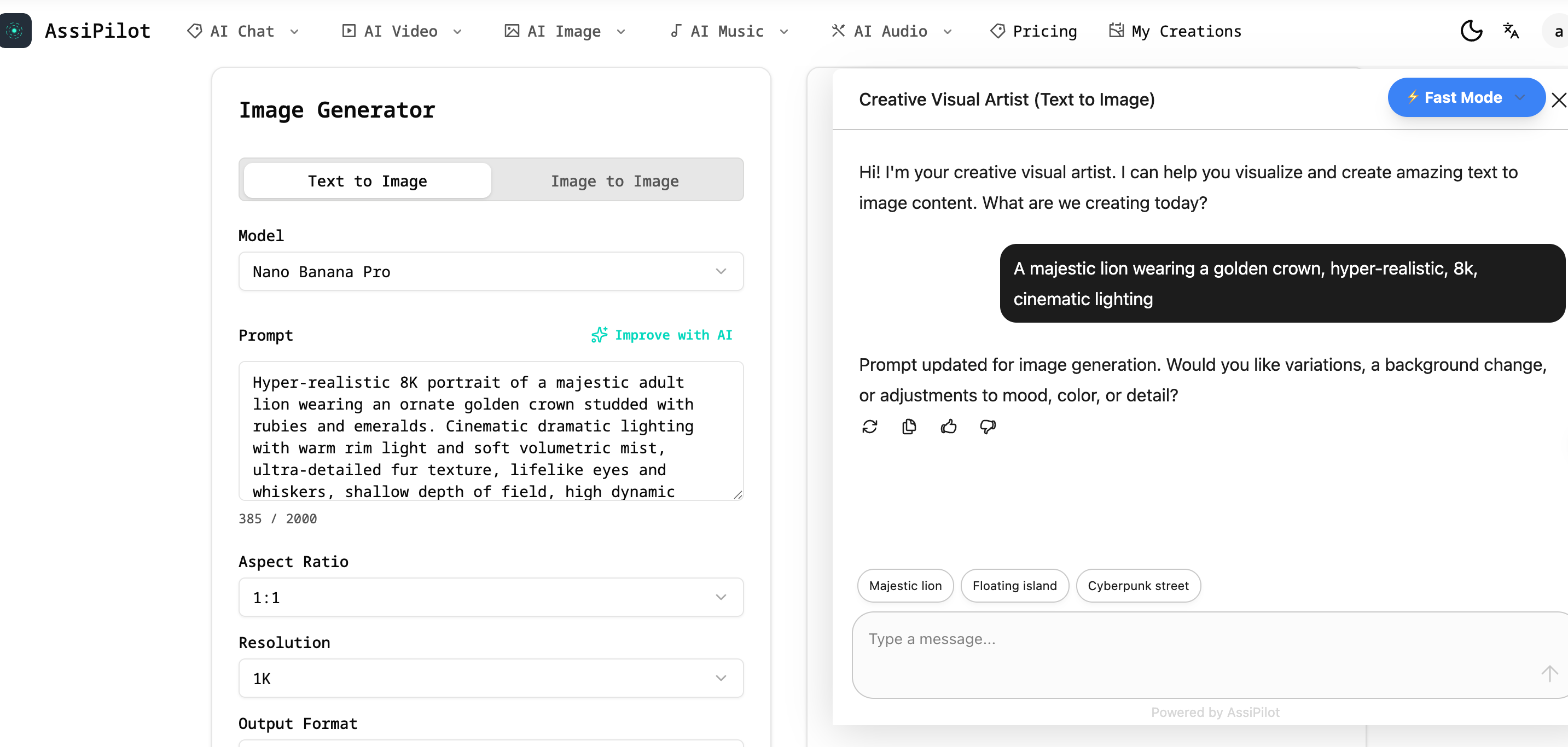Give a thumbs up to the response

[x=948, y=427]
